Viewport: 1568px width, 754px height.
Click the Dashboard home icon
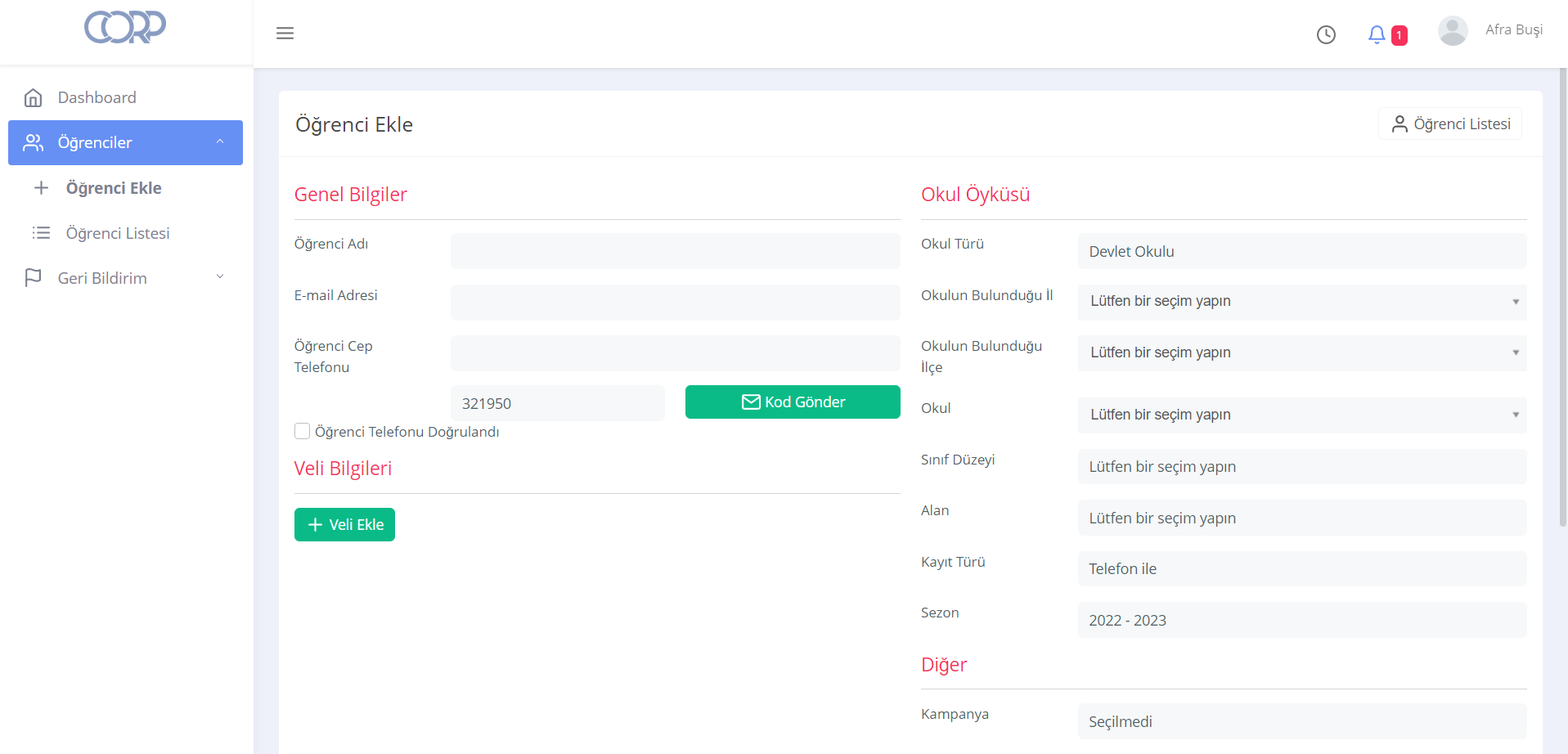(33, 98)
